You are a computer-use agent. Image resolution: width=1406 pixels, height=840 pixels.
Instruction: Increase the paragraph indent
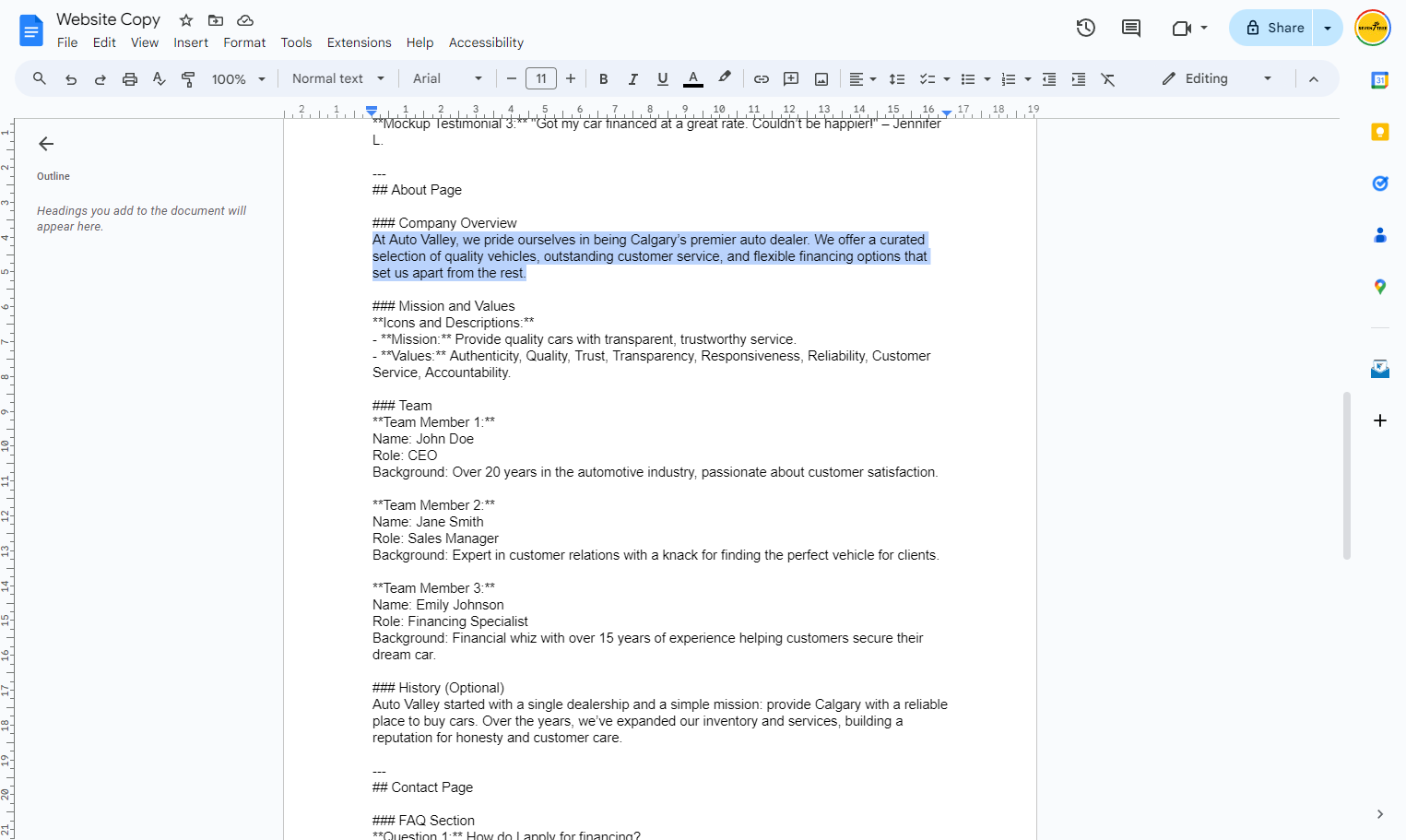pyautogui.click(x=1079, y=79)
